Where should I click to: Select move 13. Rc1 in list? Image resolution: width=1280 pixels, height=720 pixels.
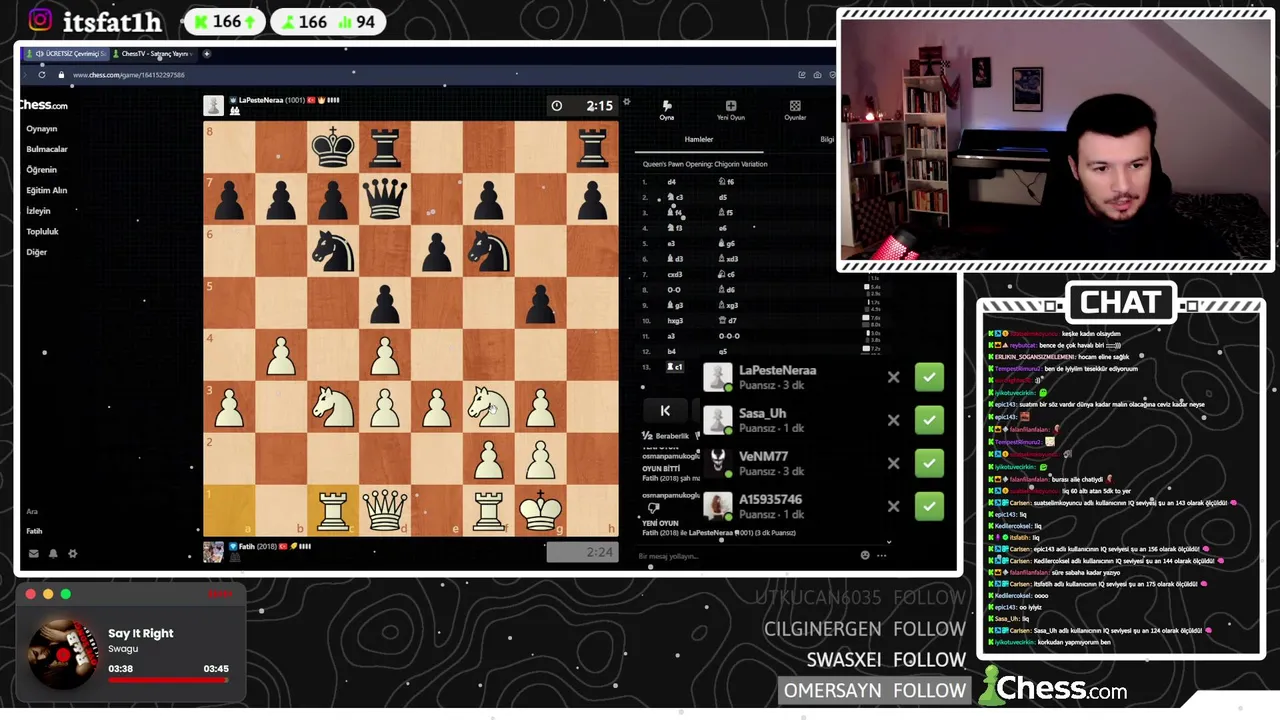[x=676, y=367]
